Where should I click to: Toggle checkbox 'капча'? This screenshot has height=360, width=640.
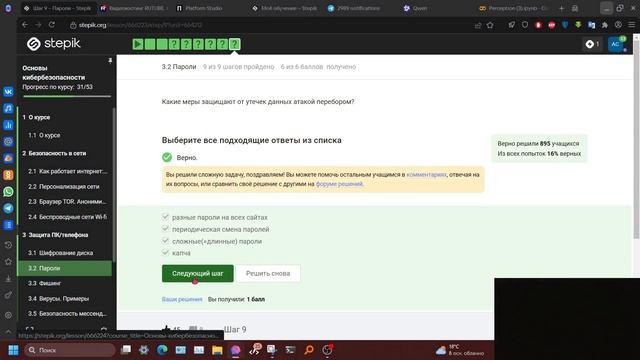point(165,253)
